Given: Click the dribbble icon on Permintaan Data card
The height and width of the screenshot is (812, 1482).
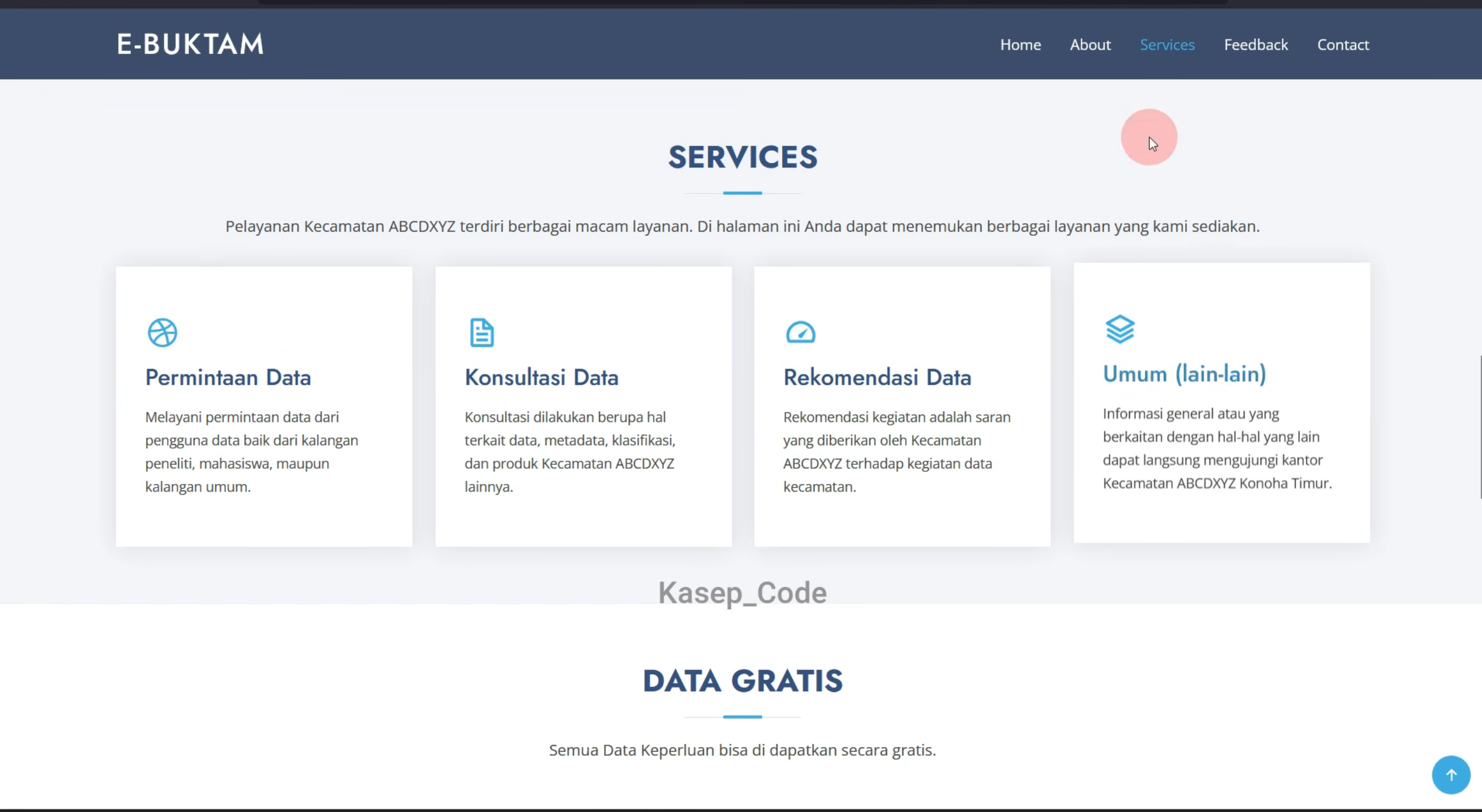Looking at the screenshot, I should click(x=162, y=333).
